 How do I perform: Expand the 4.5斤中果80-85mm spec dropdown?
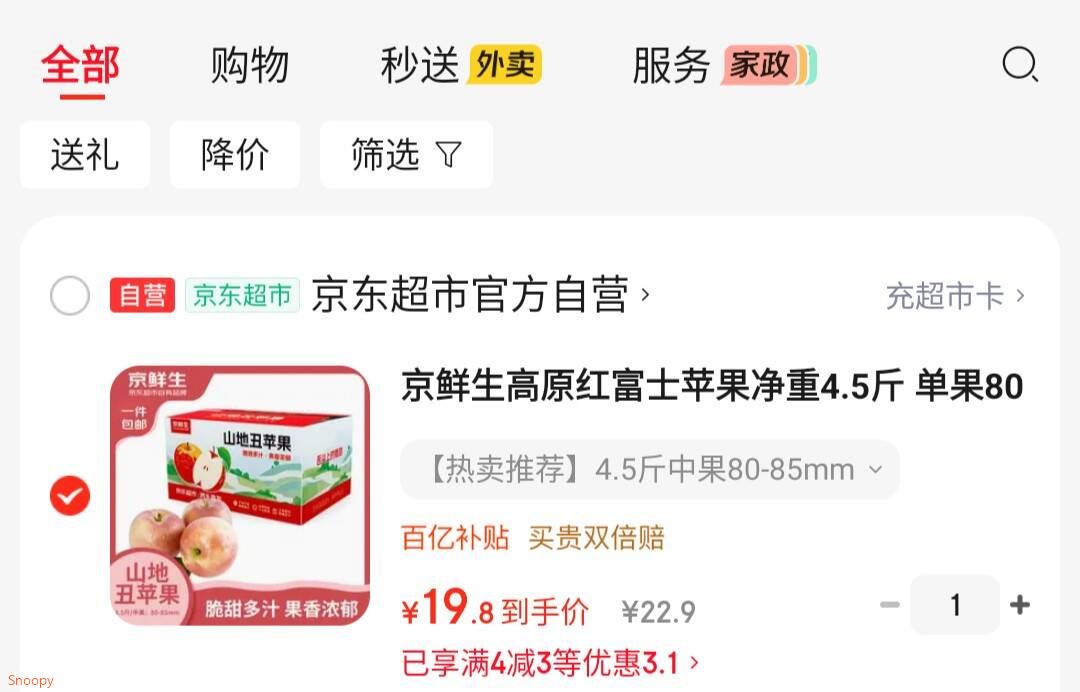650,470
